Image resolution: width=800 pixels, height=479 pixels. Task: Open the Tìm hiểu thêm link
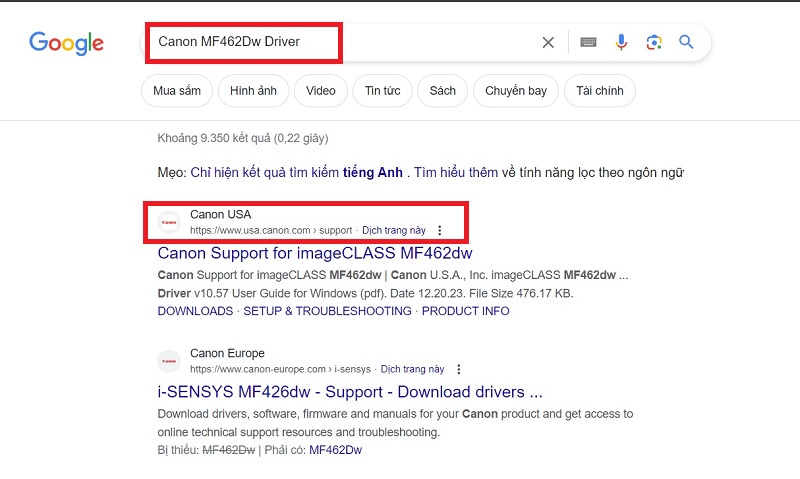(x=456, y=172)
